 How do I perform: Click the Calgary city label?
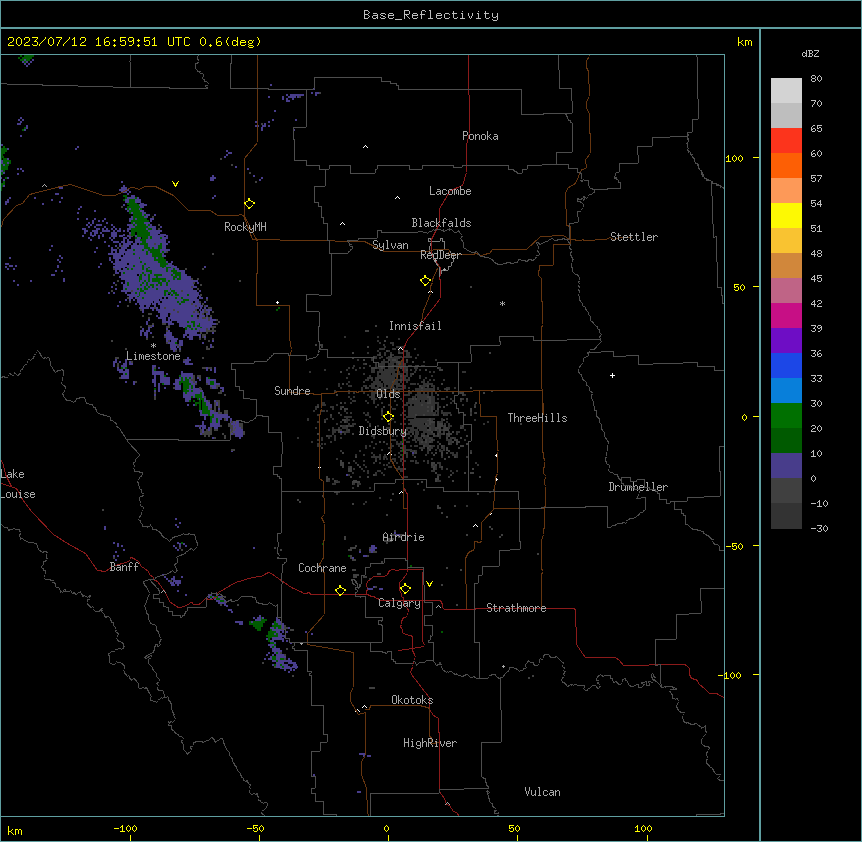(399, 603)
